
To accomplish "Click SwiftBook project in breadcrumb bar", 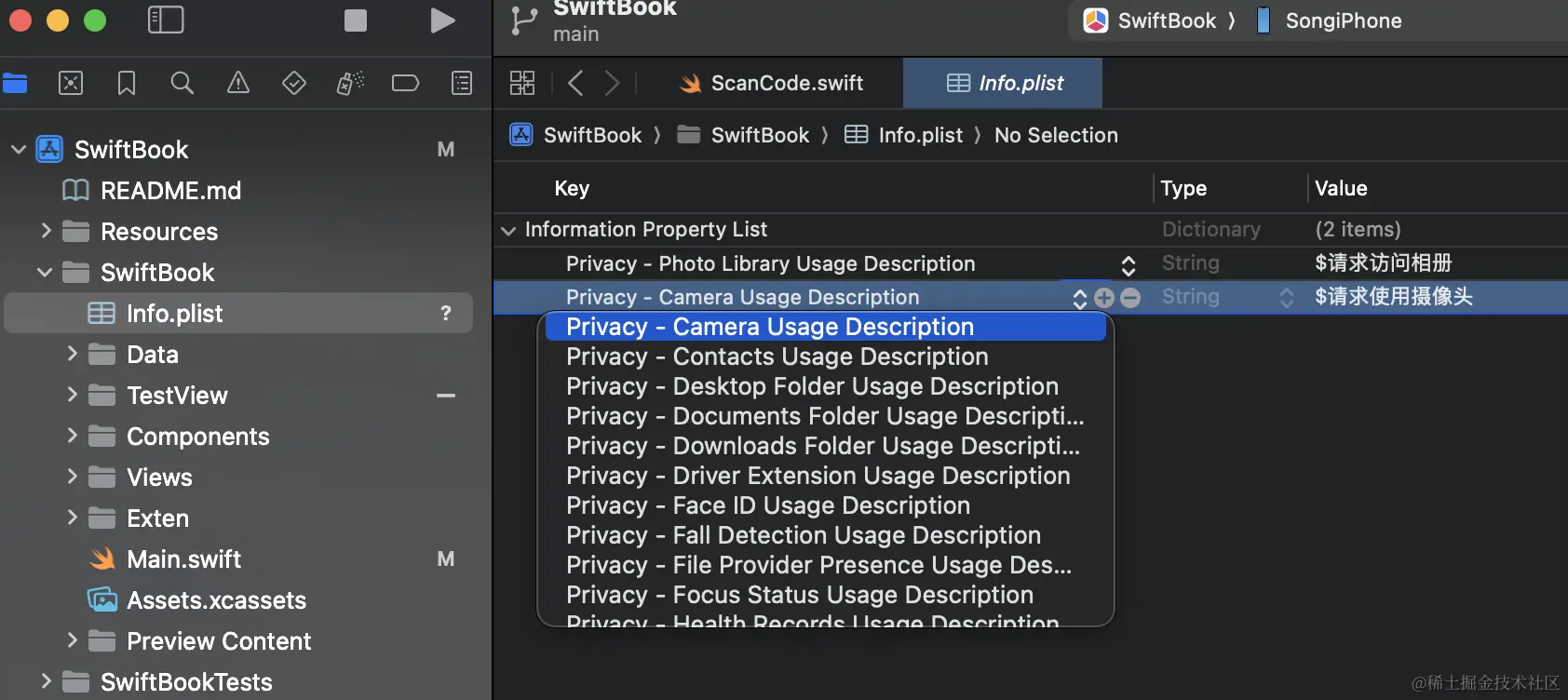I will 576,135.
